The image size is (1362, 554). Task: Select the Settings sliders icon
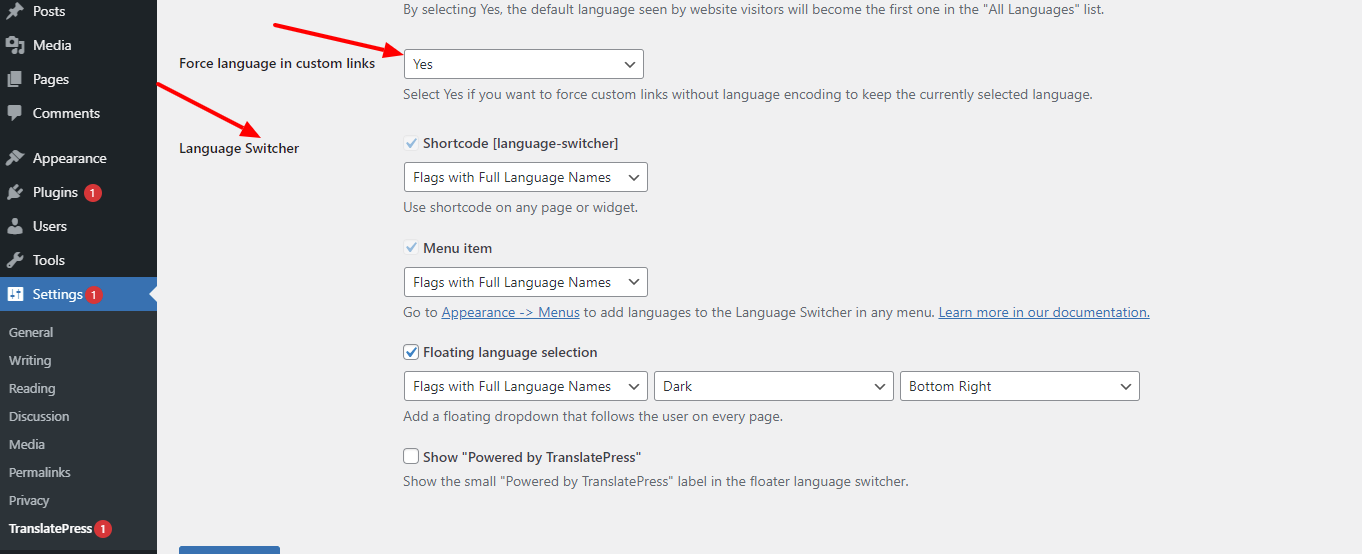tap(15, 294)
